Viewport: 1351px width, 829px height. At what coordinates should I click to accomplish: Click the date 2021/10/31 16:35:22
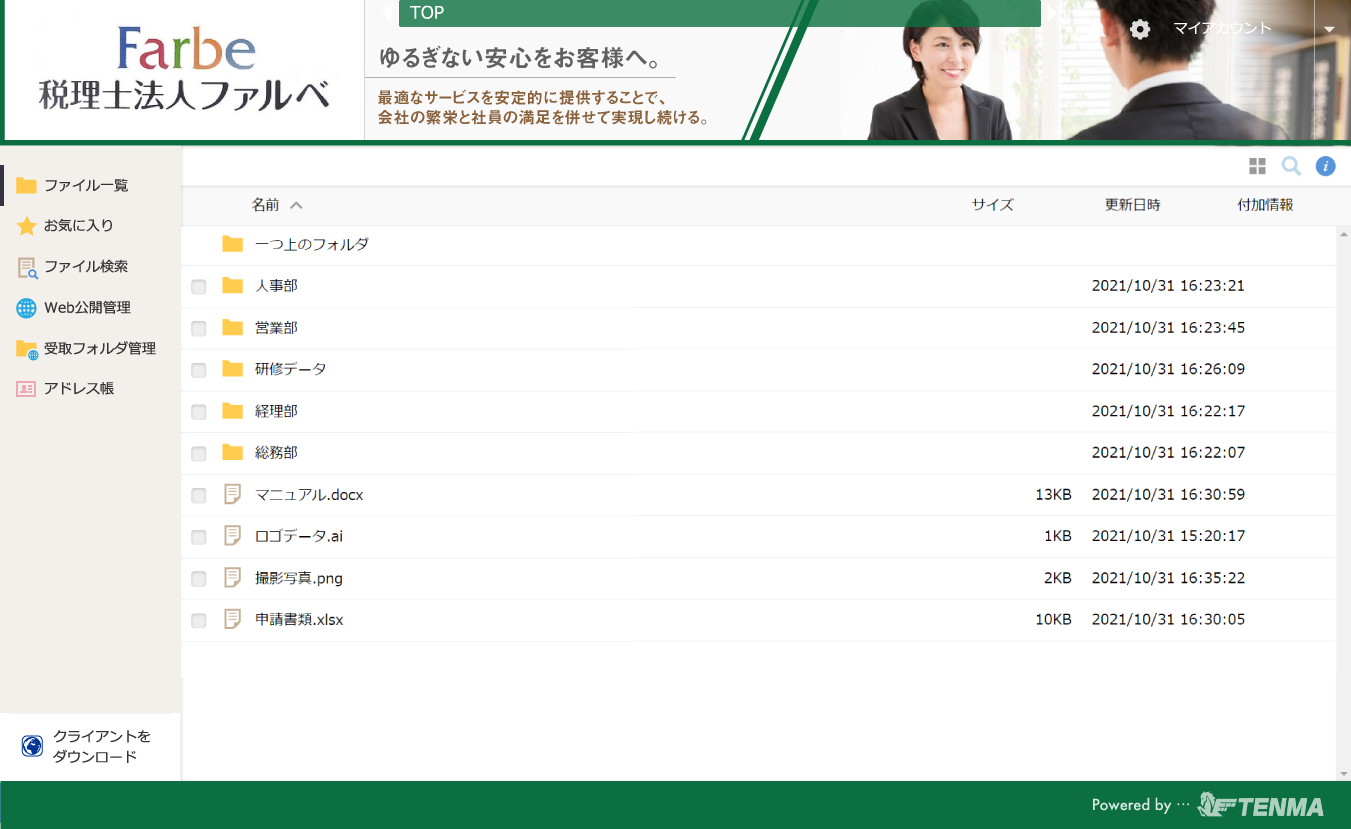point(1168,578)
